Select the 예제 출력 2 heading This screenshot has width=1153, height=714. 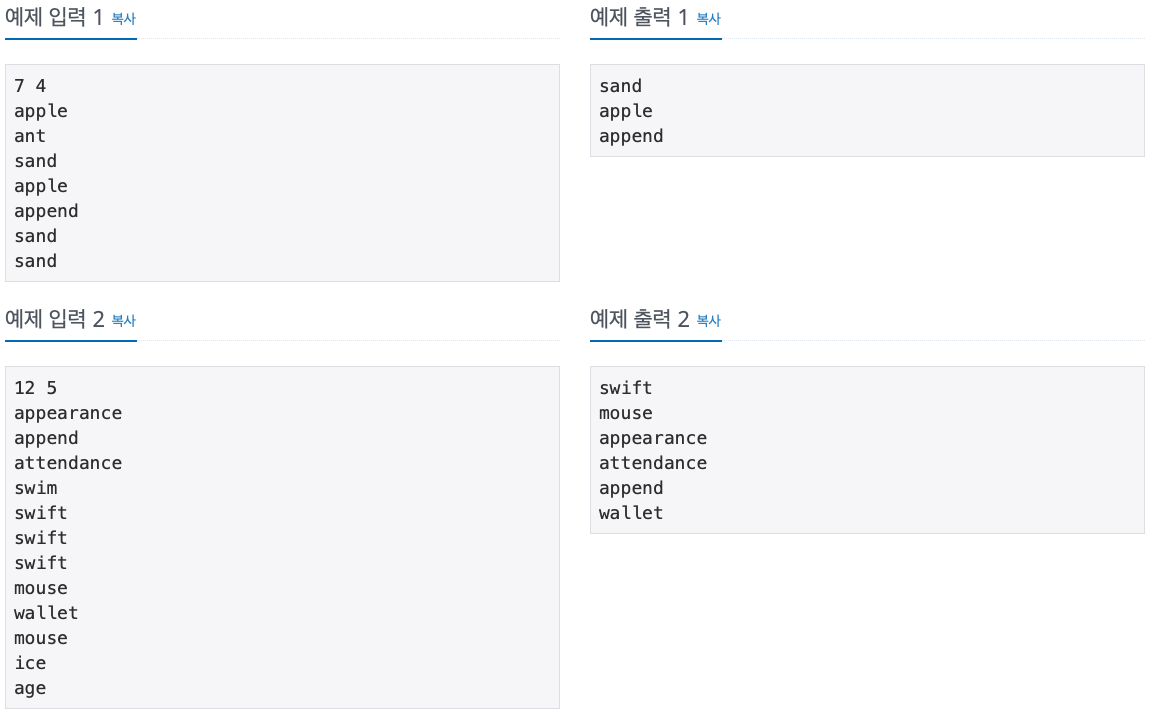click(x=640, y=319)
